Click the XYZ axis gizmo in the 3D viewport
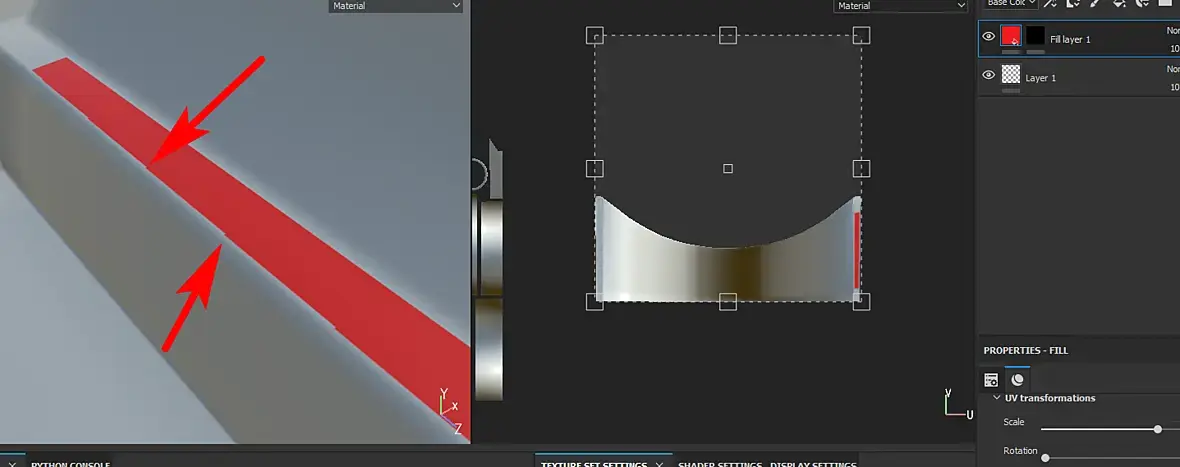Screen dimensions: 1180x467 coord(450,413)
